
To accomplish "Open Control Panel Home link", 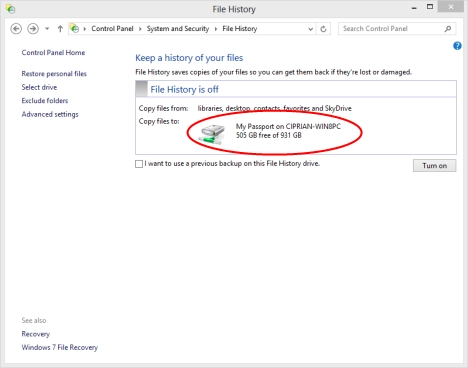I will pos(53,53).
